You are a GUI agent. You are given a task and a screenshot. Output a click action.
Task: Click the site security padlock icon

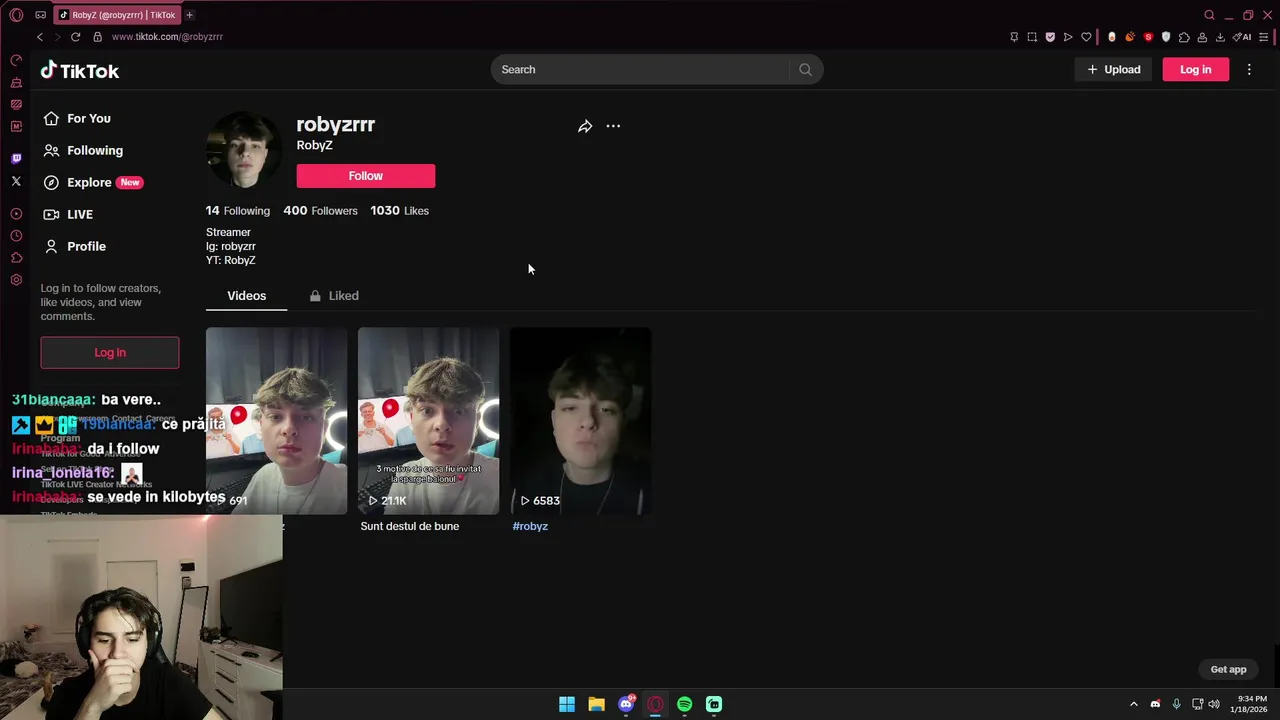(x=97, y=37)
